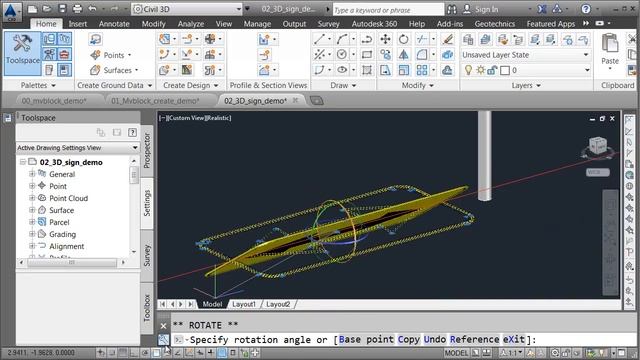Toggle layer 0 freeze sun icon
Viewport: 640px width, 360px height.
click(x=480, y=70)
